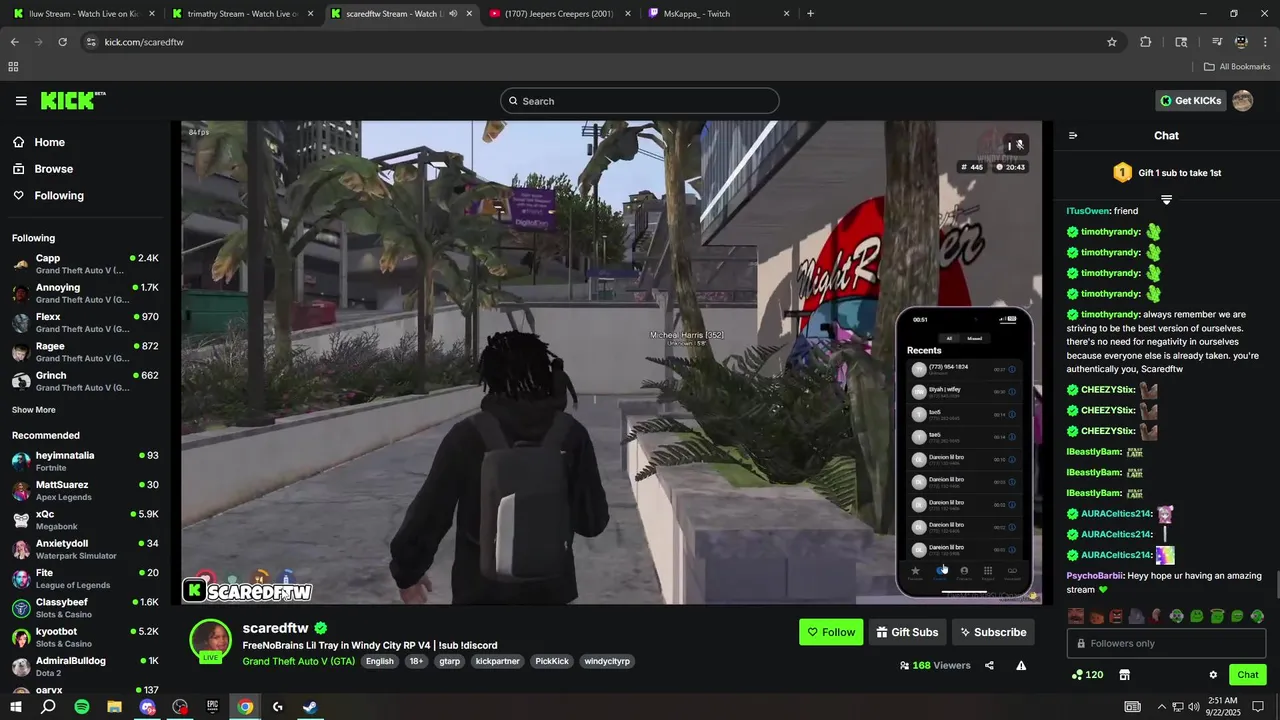1280x720 pixels.
Task: Click the Followers only chat input
Action: (x=1166, y=644)
